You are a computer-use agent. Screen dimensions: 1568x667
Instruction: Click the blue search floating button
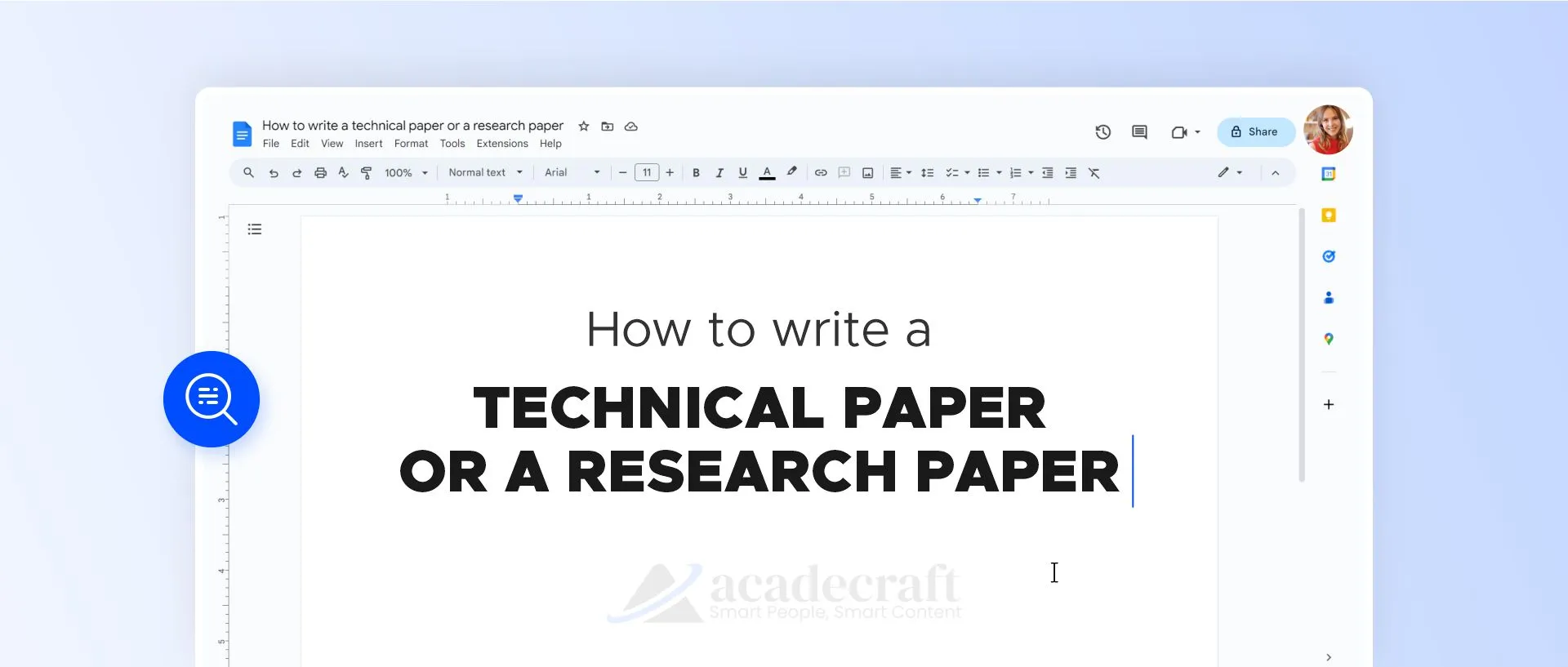212,399
